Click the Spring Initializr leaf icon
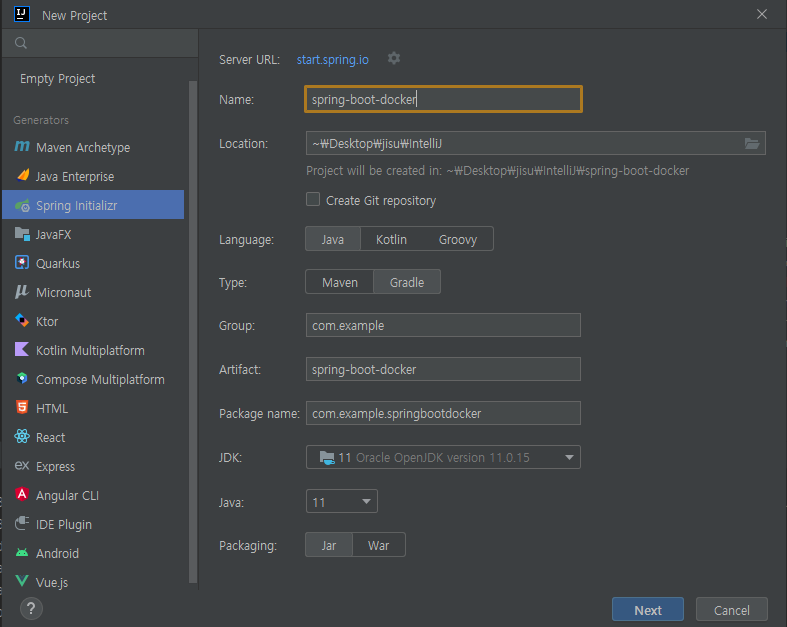Viewport: 787px width, 627px height. click(x=22, y=205)
